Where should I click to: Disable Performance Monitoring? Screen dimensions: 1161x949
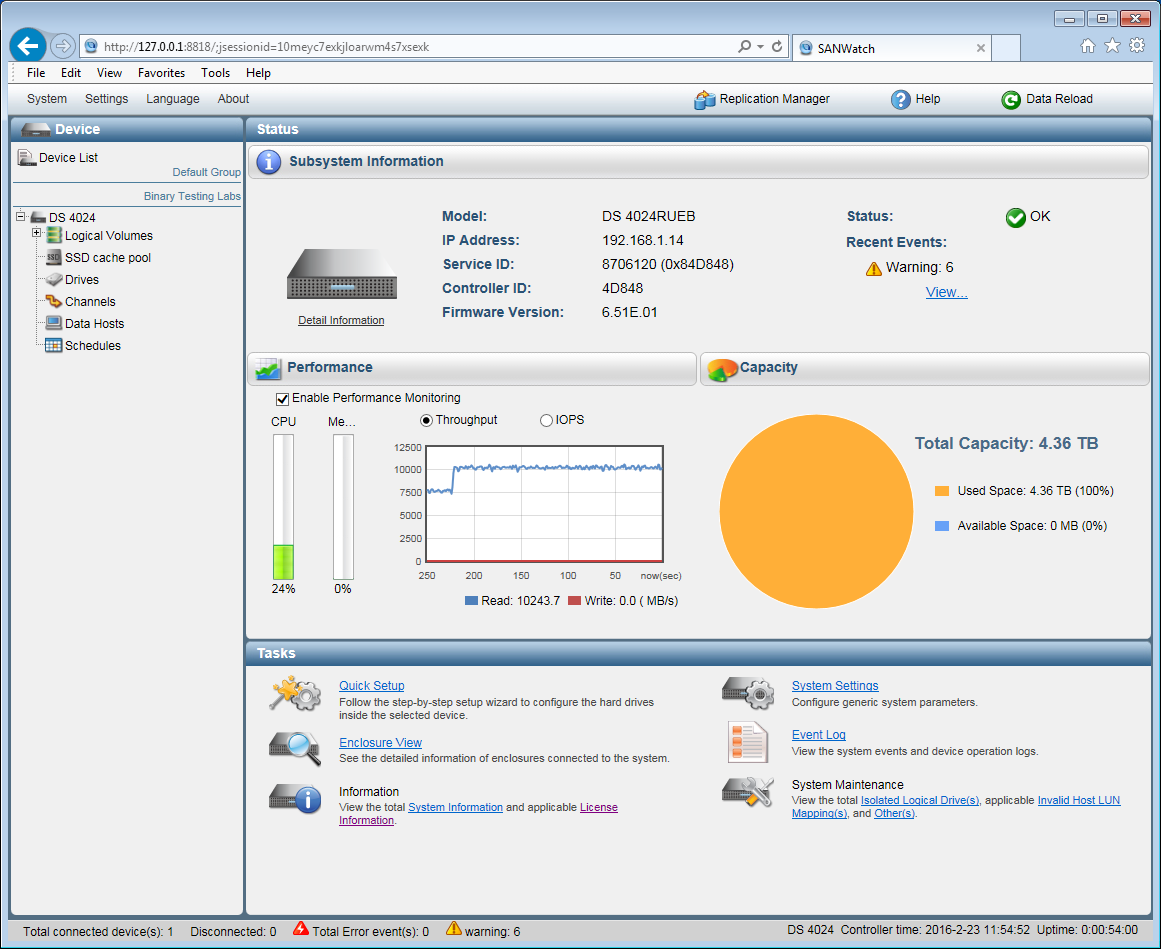click(x=283, y=398)
